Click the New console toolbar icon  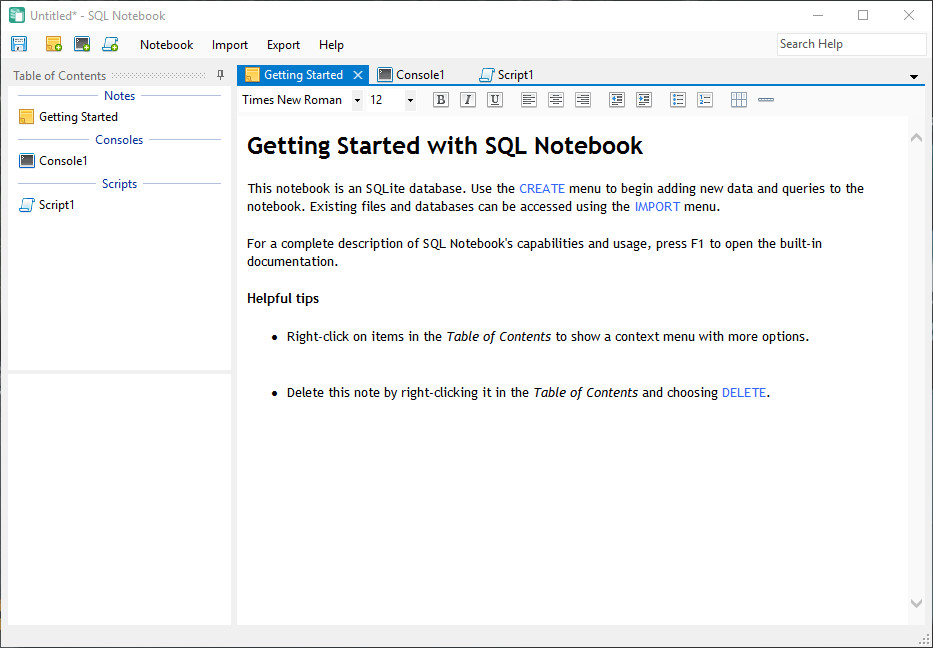(x=82, y=44)
